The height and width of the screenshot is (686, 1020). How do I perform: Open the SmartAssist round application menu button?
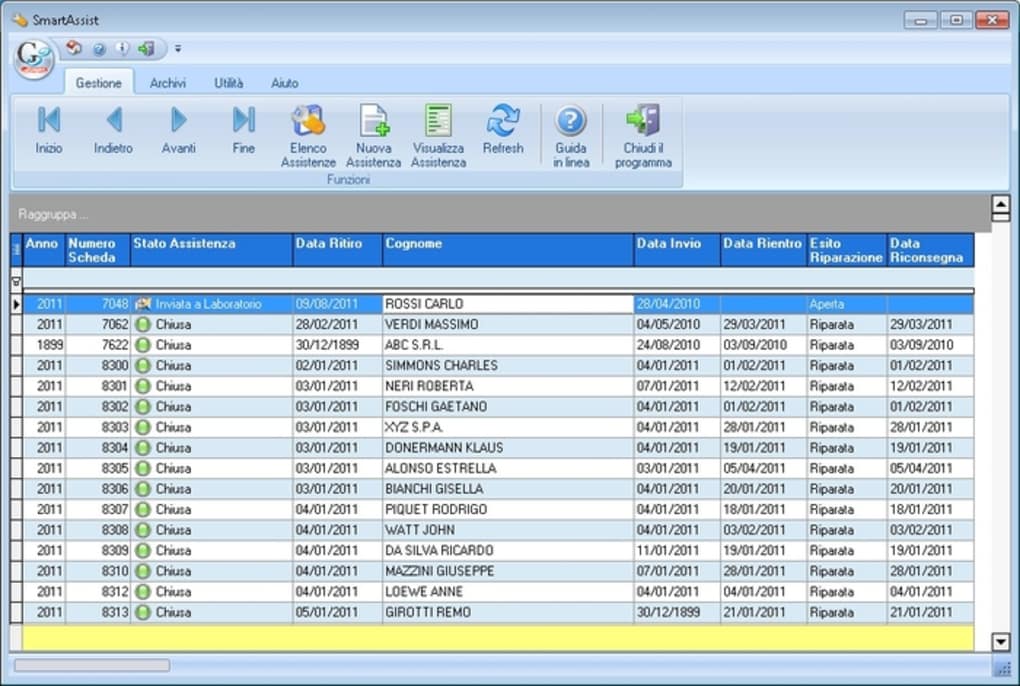[34, 59]
